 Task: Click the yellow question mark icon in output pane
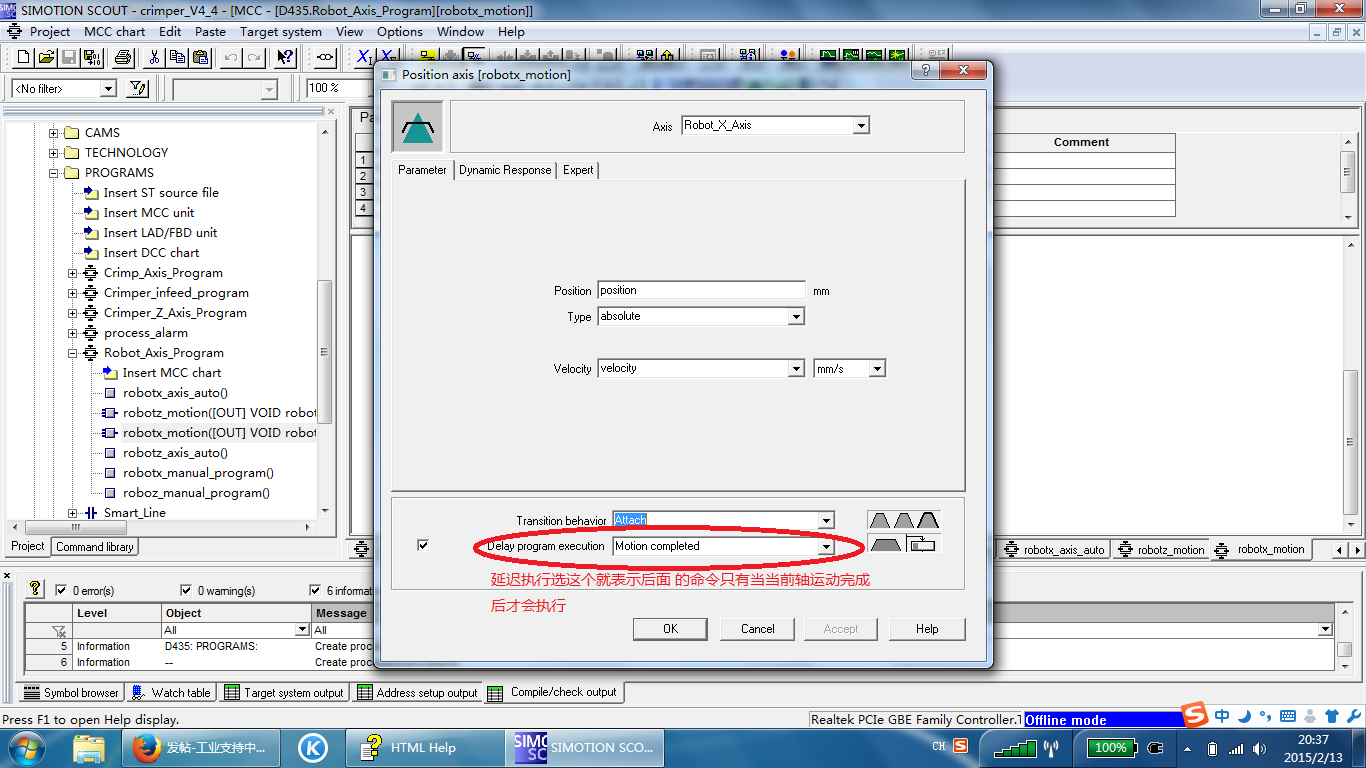[35, 589]
